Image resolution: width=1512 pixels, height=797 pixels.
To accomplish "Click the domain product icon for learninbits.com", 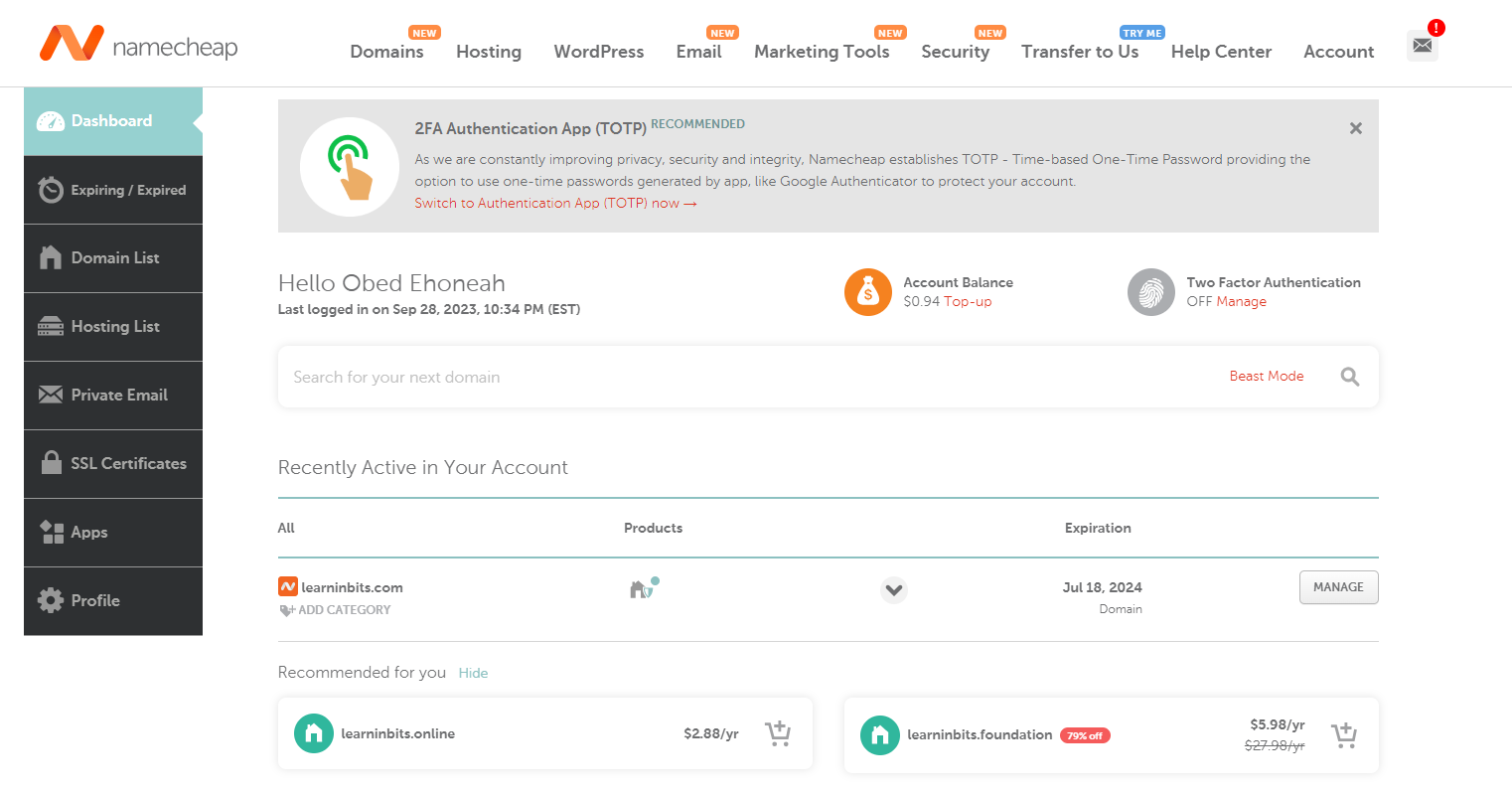I will [644, 588].
